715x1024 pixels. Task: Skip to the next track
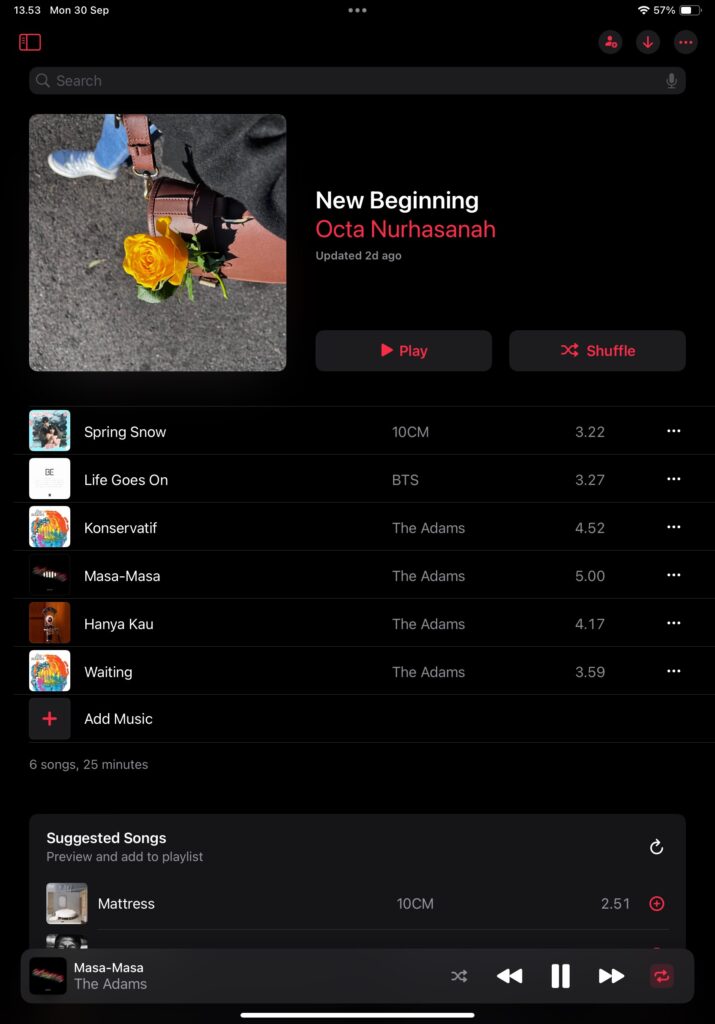click(x=611, y=976)
